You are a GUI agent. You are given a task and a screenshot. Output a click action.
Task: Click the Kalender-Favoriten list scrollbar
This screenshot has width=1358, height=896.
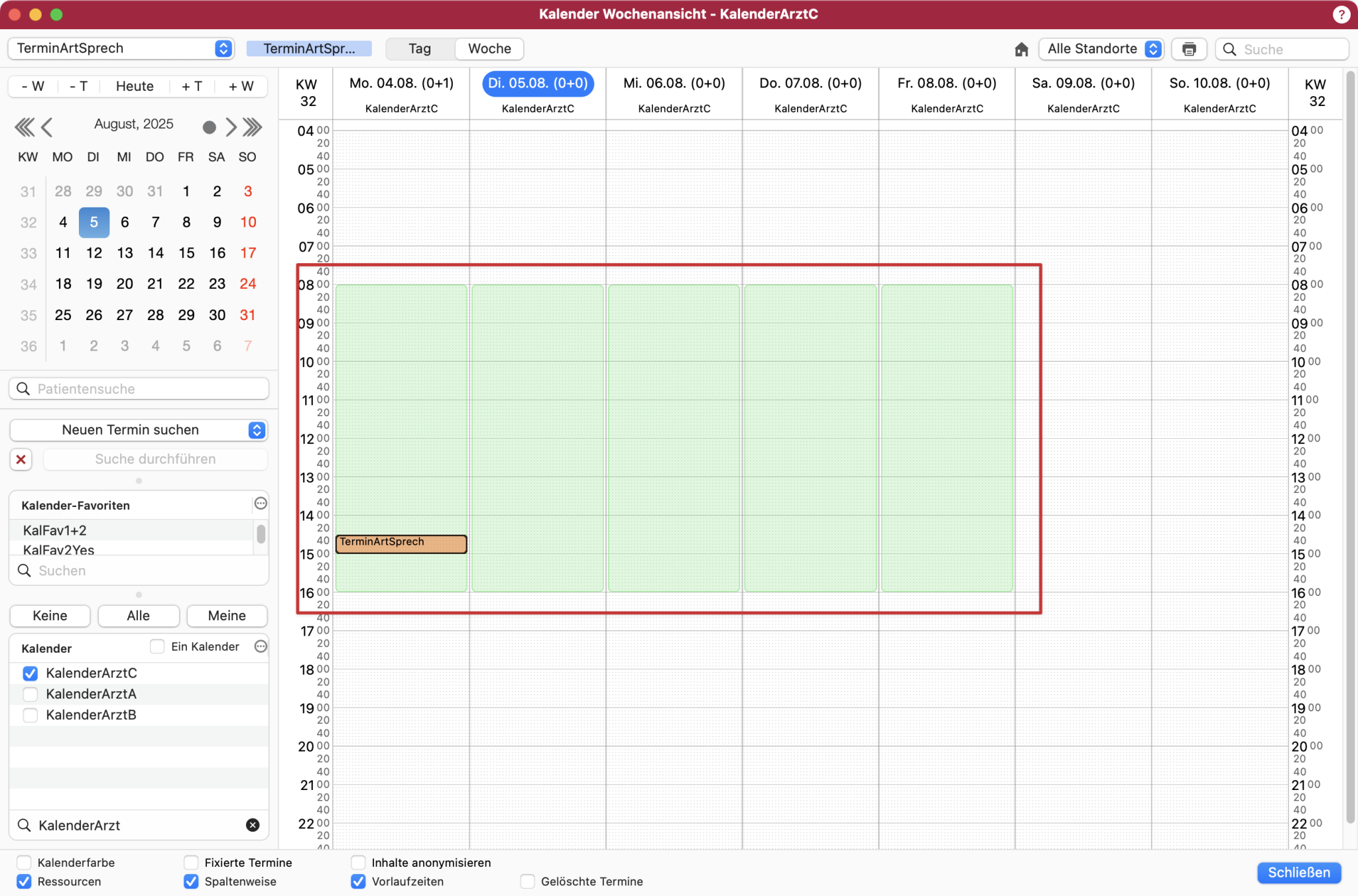click(261, 533)
